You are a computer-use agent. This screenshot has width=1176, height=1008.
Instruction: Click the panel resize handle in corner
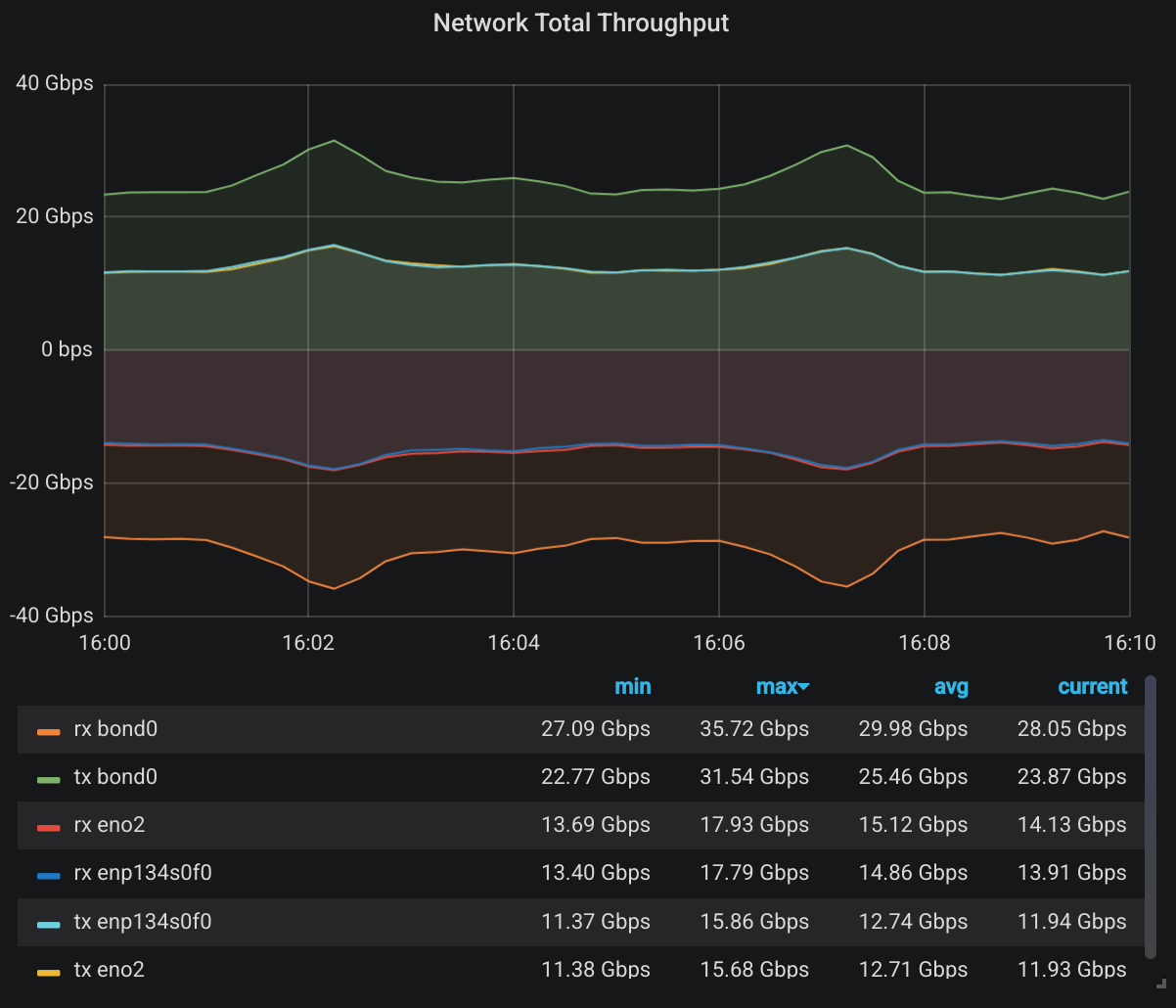pos(1161,983)
